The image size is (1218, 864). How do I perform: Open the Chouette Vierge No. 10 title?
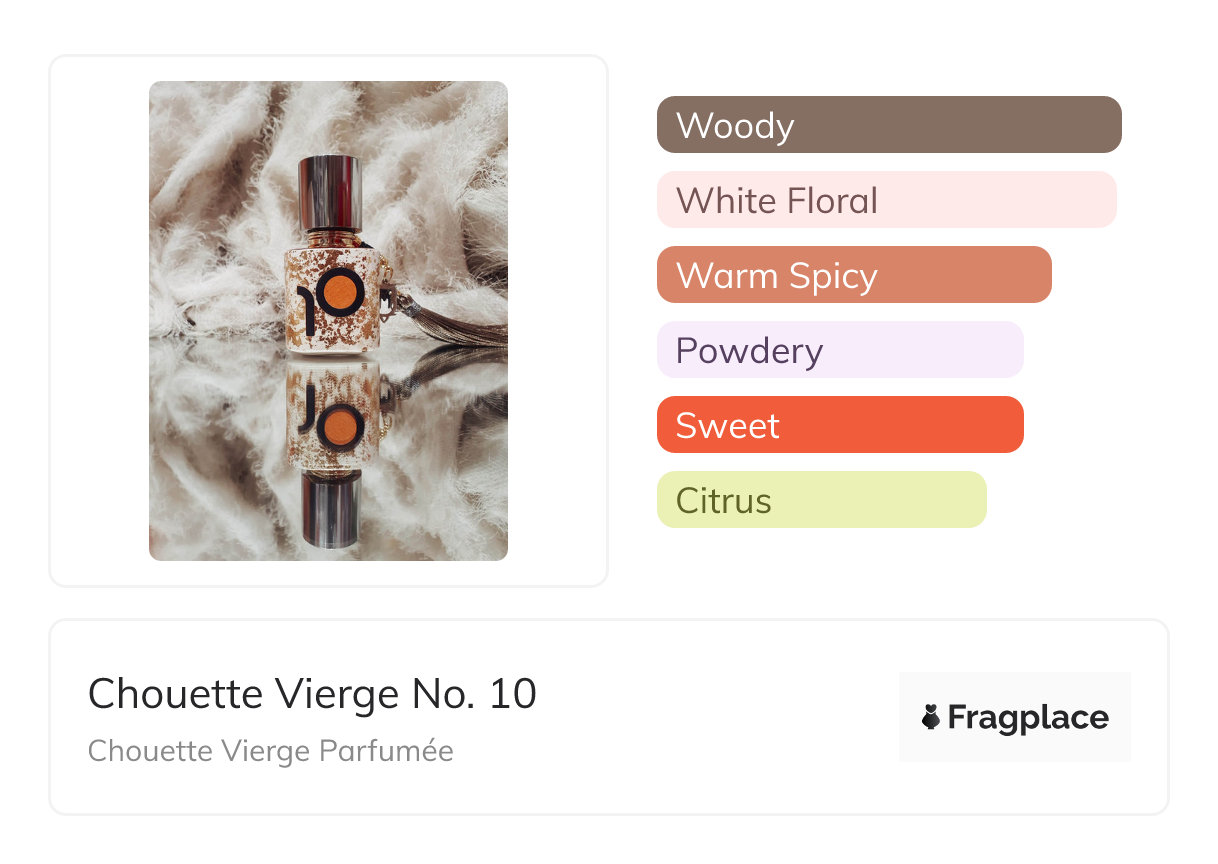pyautogui.click(x=312, y=694)
